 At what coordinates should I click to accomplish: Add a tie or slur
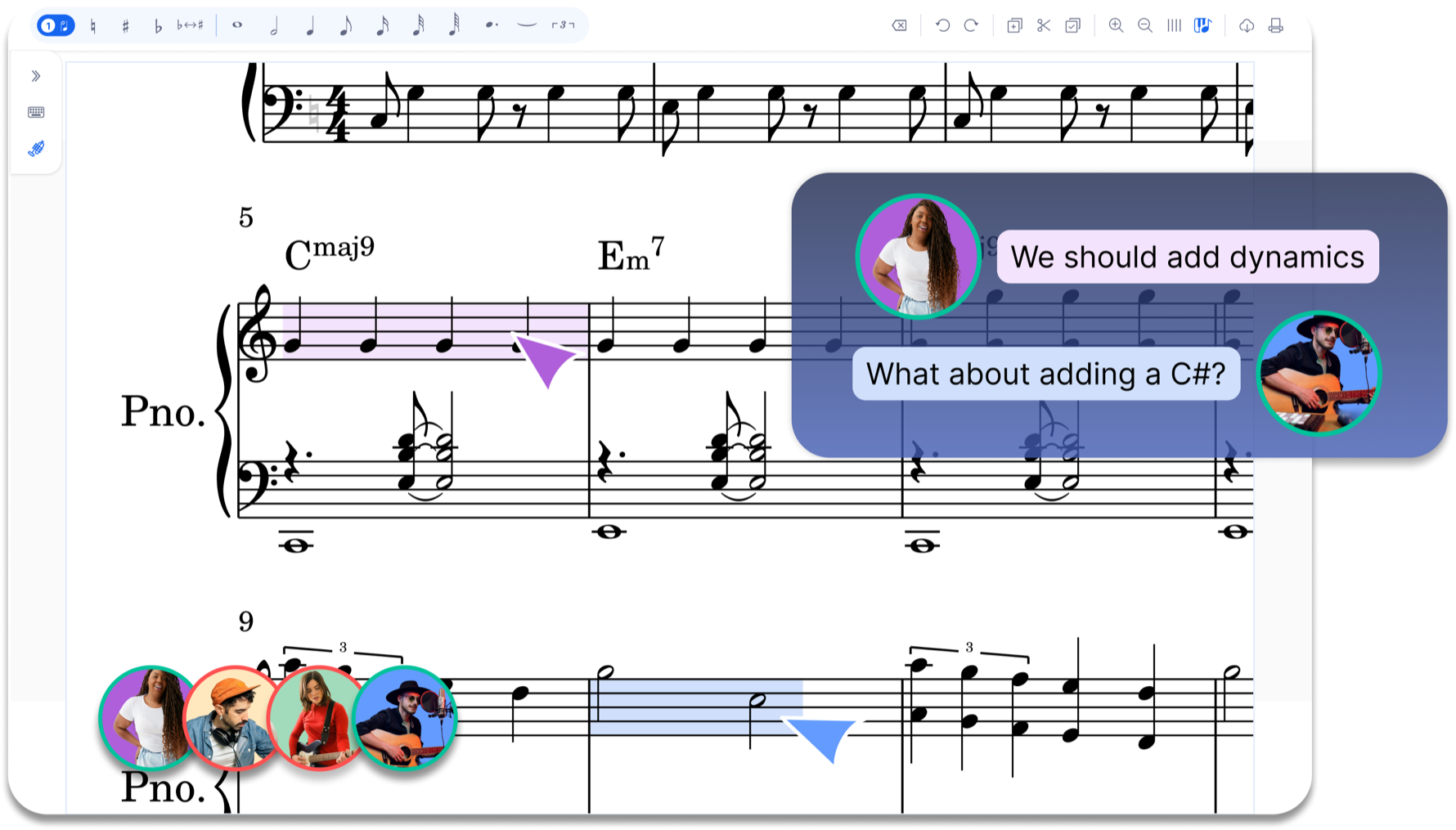tap(527, 25)
